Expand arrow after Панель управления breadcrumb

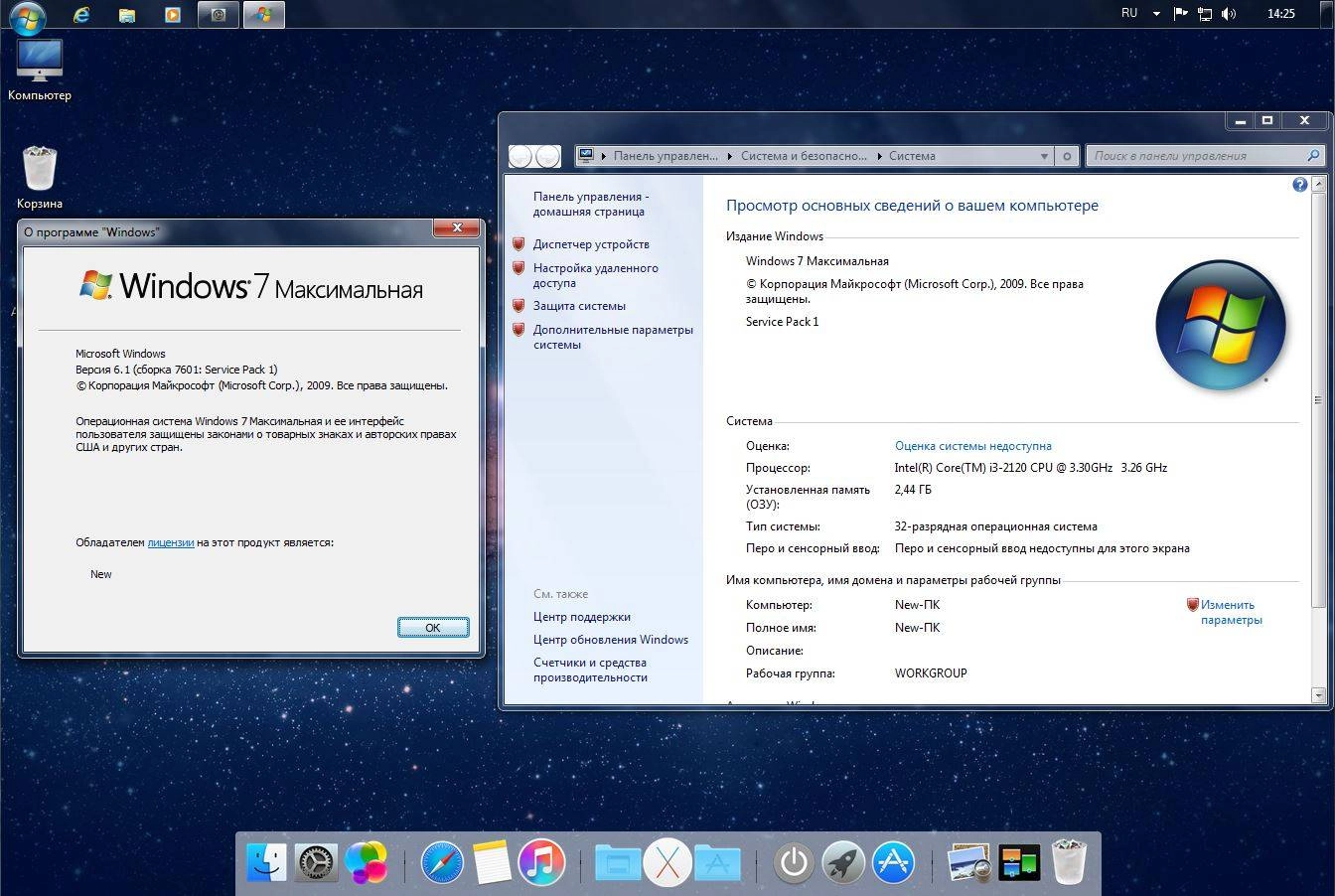point(729,156)
